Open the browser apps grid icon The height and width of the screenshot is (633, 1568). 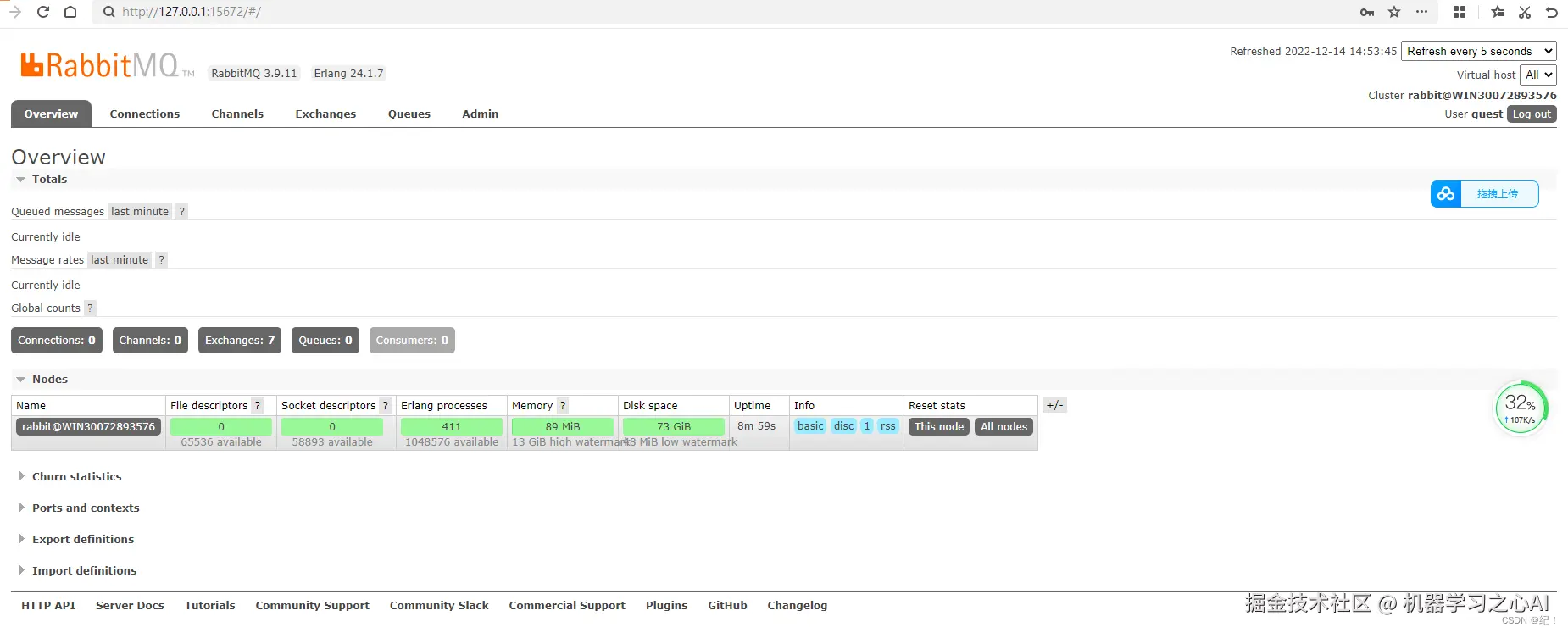[x=1460, y=12]
